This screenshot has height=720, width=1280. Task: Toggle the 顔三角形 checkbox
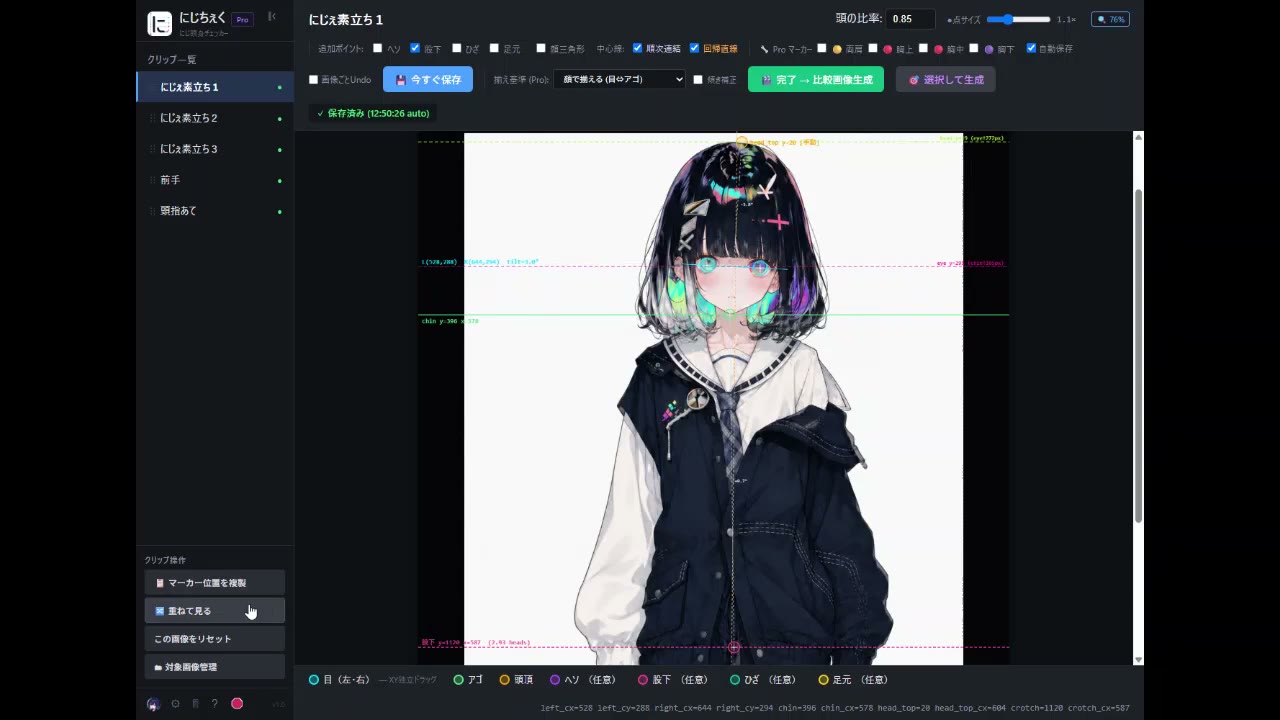click(541, 48)
